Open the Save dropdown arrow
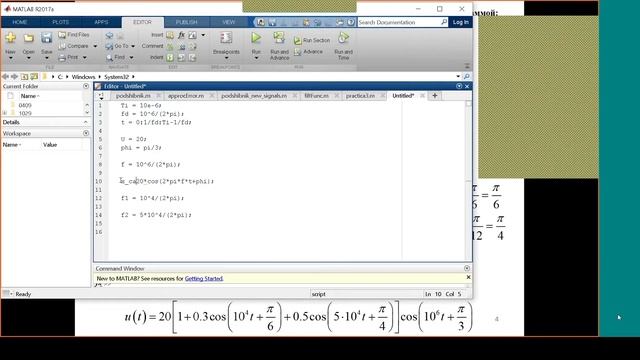This screenshot has width=640, height=360. point(47,58)
